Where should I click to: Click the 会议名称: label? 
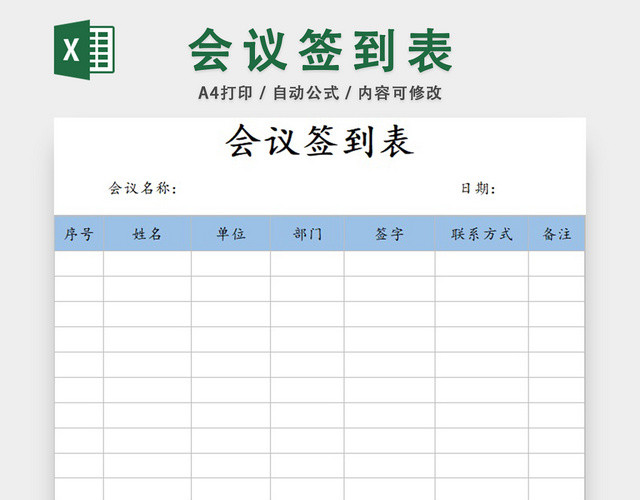tap(143, 188)
